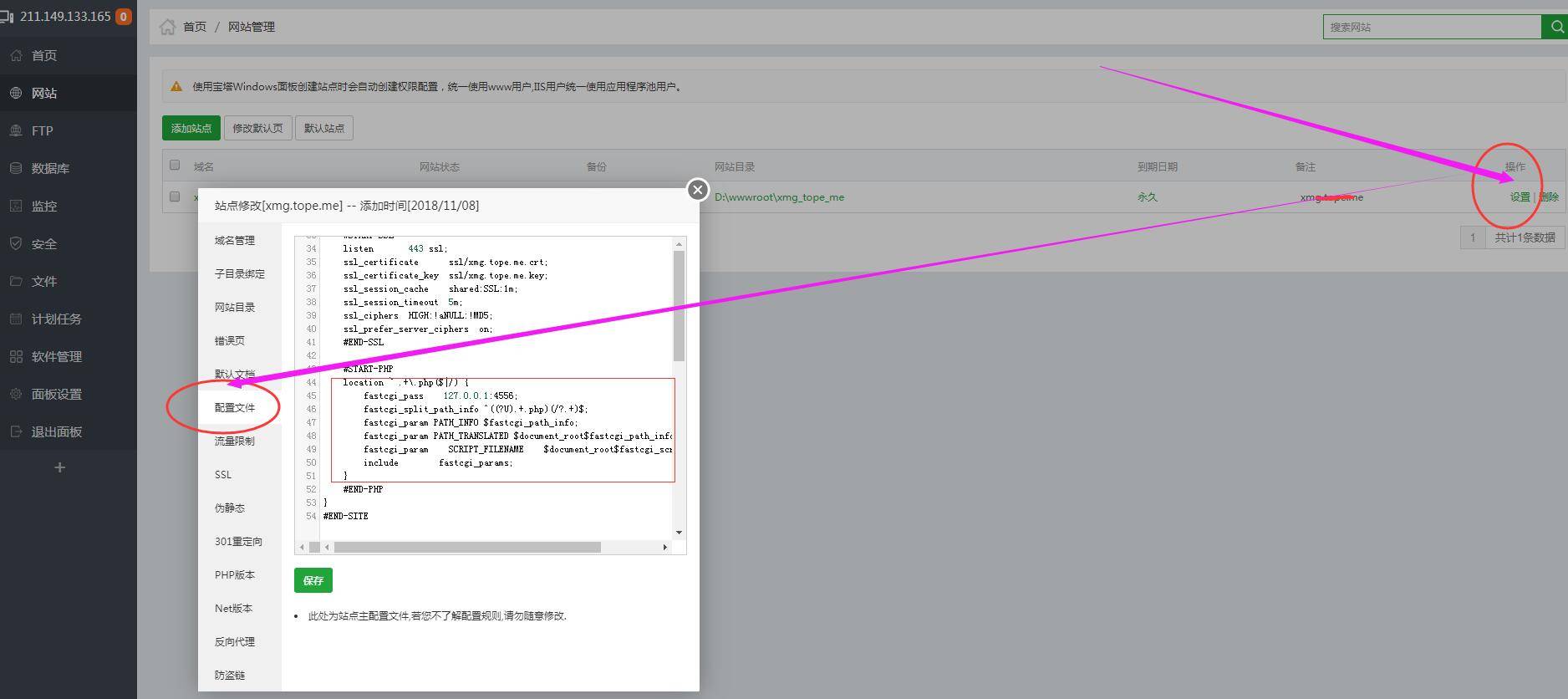Click the green 保存 save button
The height and width of the screenshot is (699, 1568).
tap(313, 580)
